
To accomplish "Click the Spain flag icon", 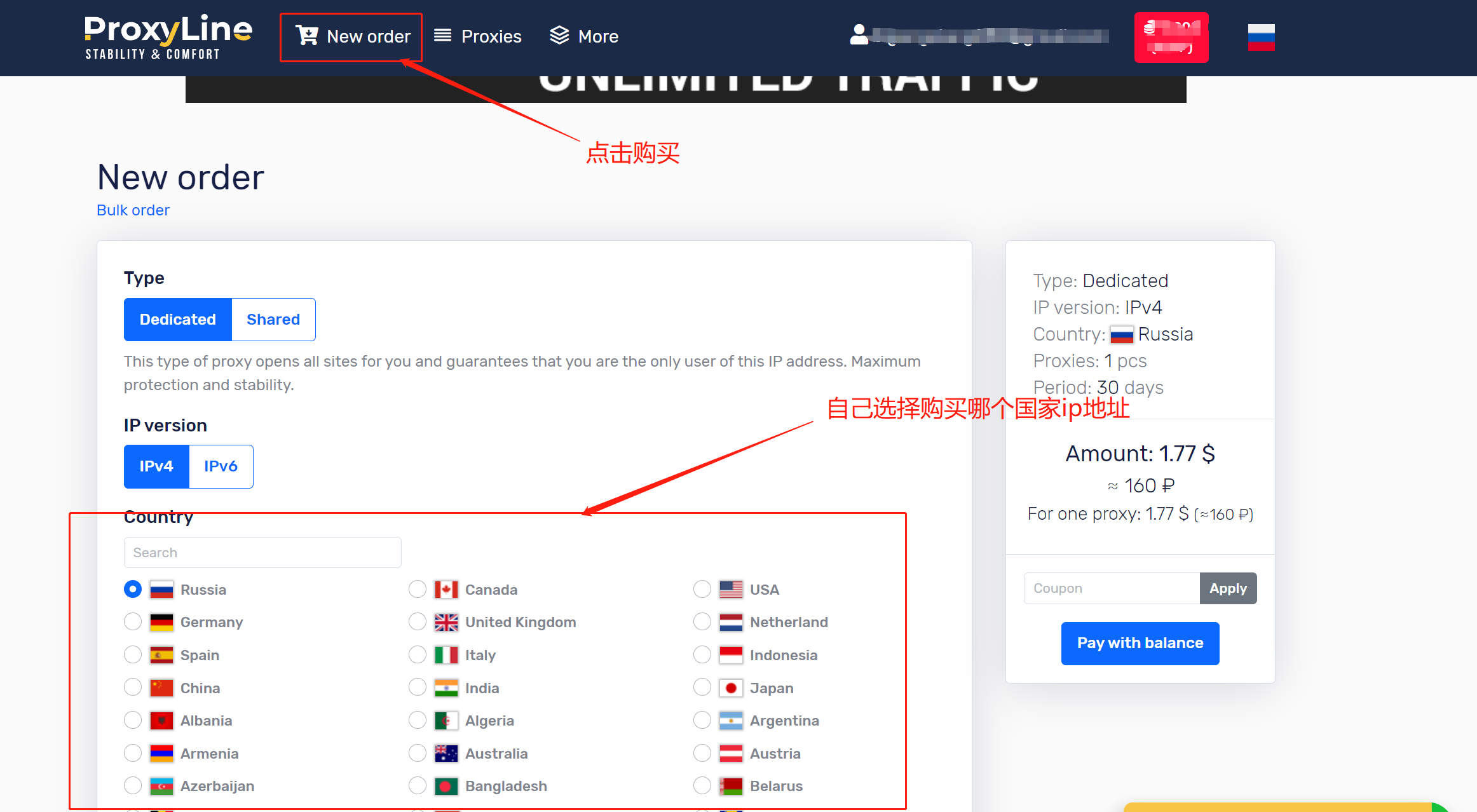I will [161, 655].
